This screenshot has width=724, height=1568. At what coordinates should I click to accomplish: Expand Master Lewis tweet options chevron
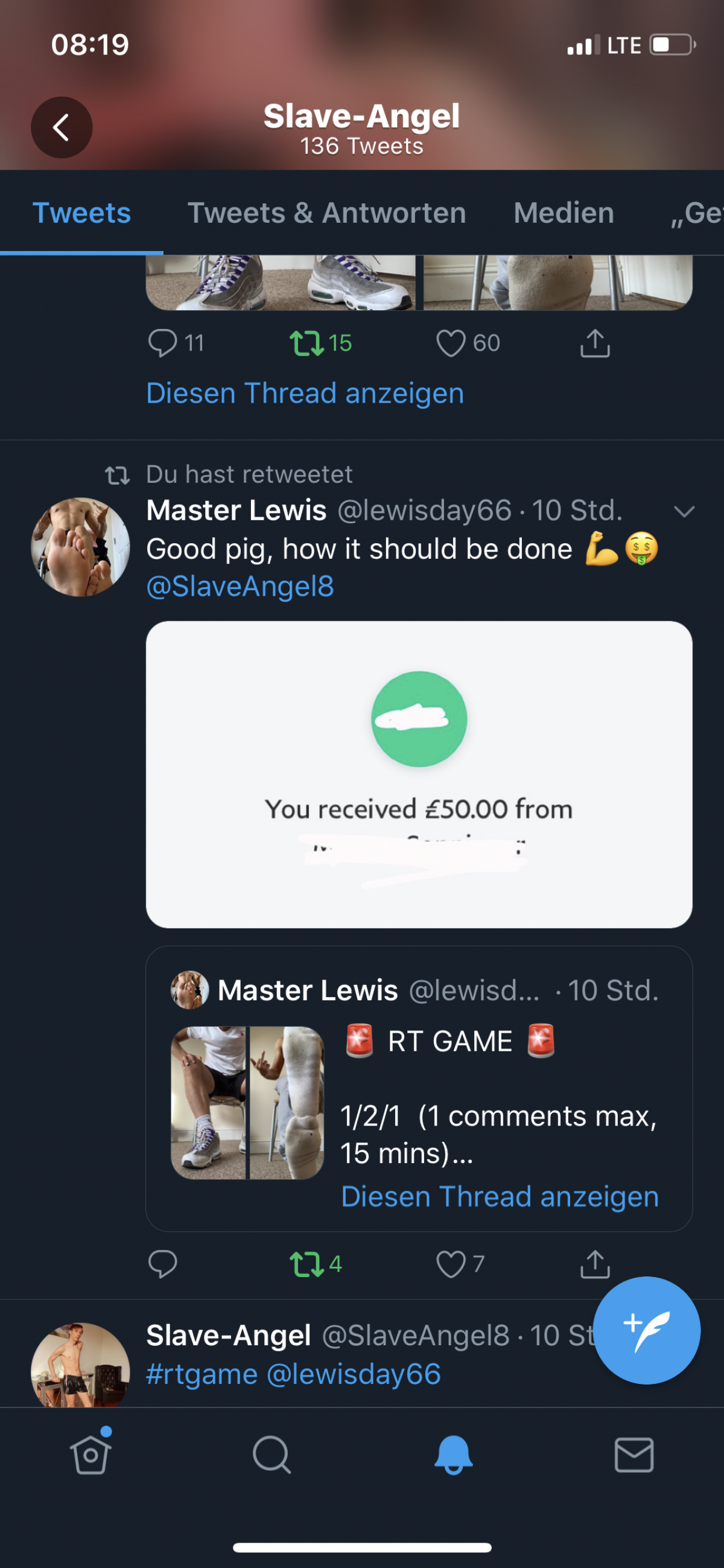[684, 511]
